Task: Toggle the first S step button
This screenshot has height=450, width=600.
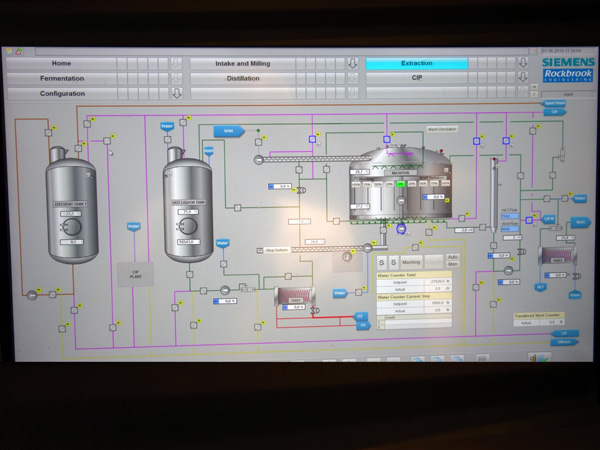Action: (x=381, y=261)
